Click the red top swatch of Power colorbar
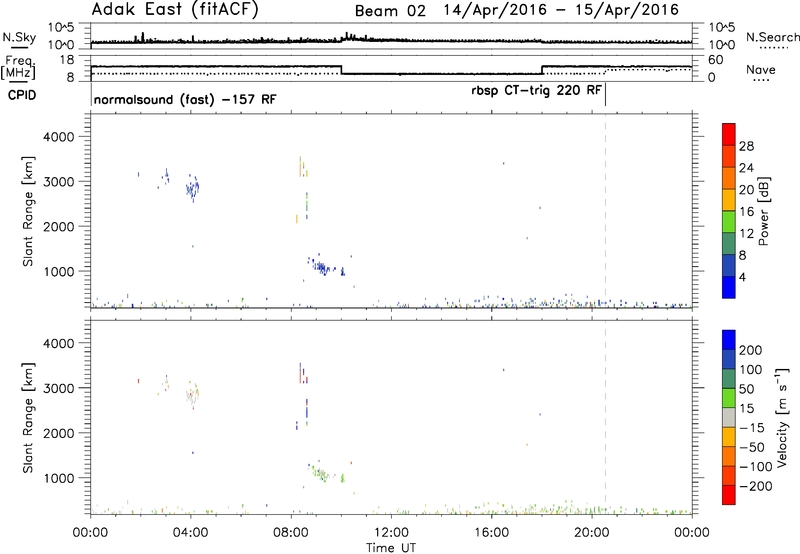This screenshot has width=800, height=554. (729, 134)
